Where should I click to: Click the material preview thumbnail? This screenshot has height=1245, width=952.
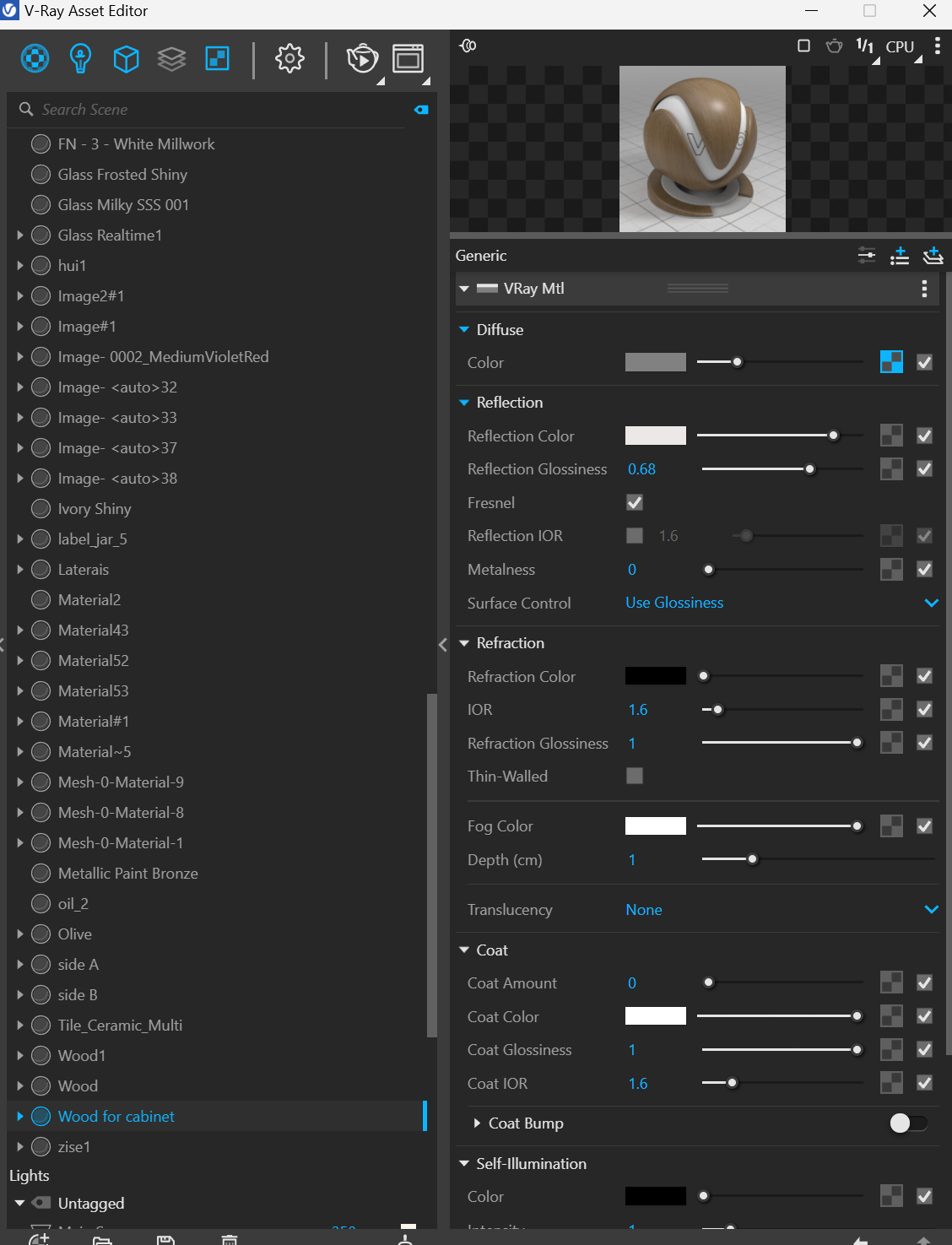[x=702, y=149]
